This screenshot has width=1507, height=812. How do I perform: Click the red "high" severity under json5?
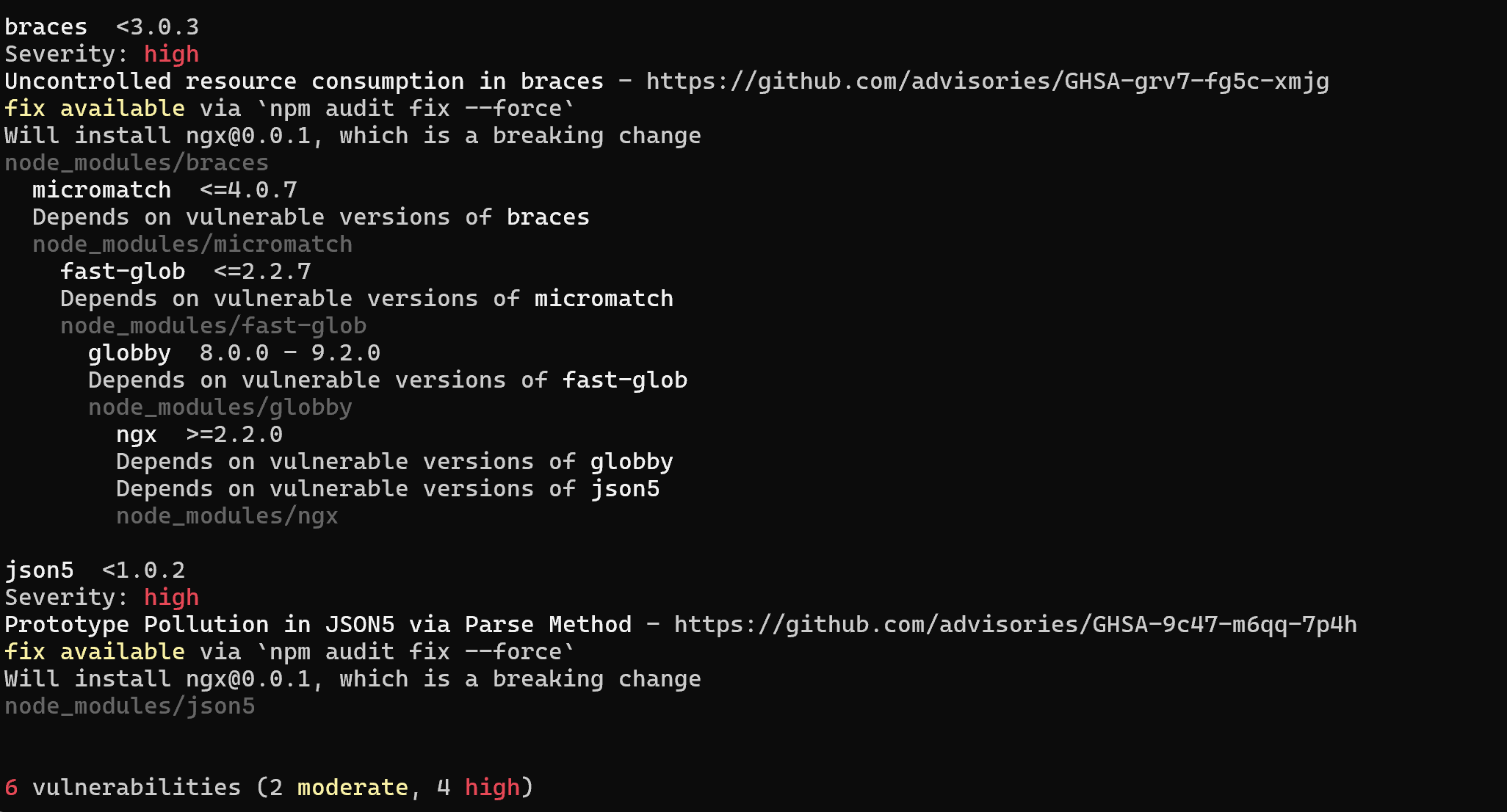tap(171, 598)
